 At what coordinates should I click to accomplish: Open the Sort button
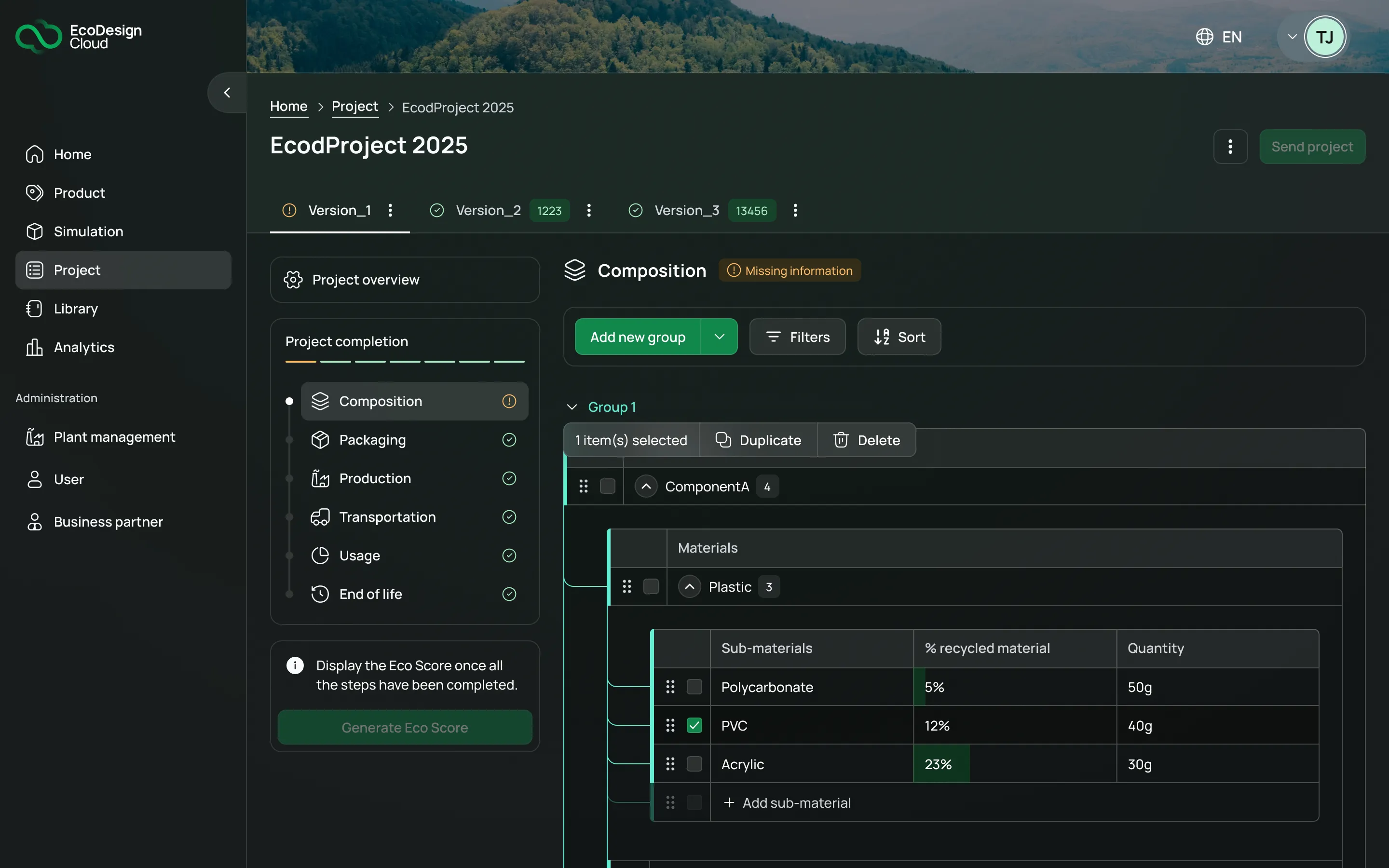click(899, 337)
